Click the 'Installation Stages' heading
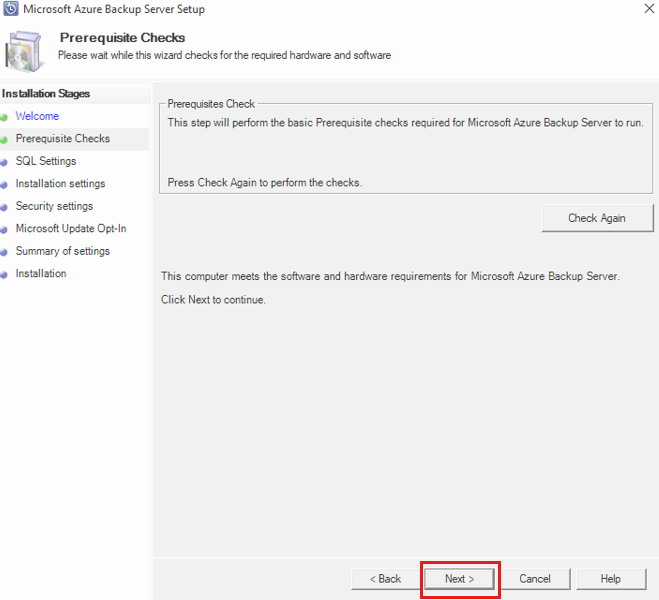The height and width of the screenshot is (600, 659). tap(46, 94)
